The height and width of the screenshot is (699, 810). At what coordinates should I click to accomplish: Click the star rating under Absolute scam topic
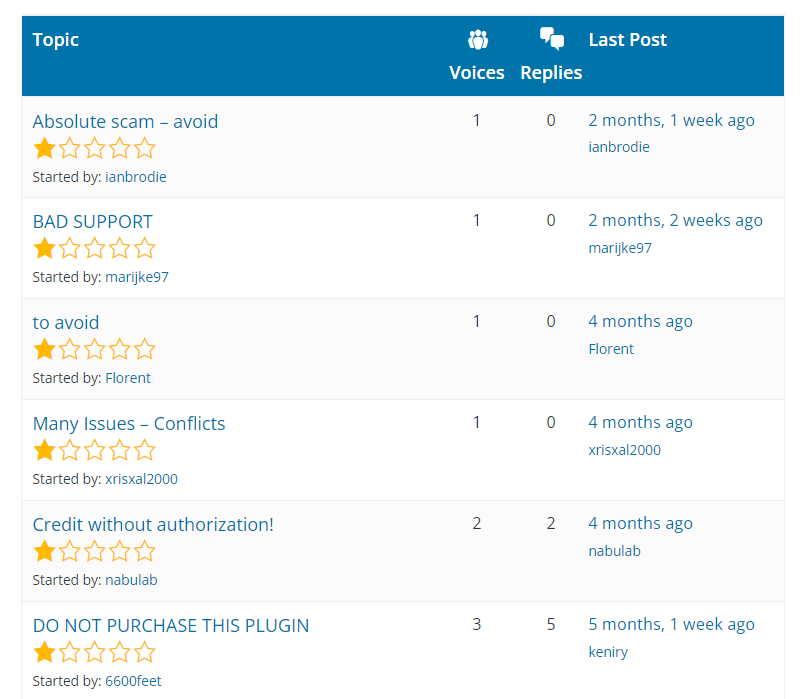(x=94, y=149)
